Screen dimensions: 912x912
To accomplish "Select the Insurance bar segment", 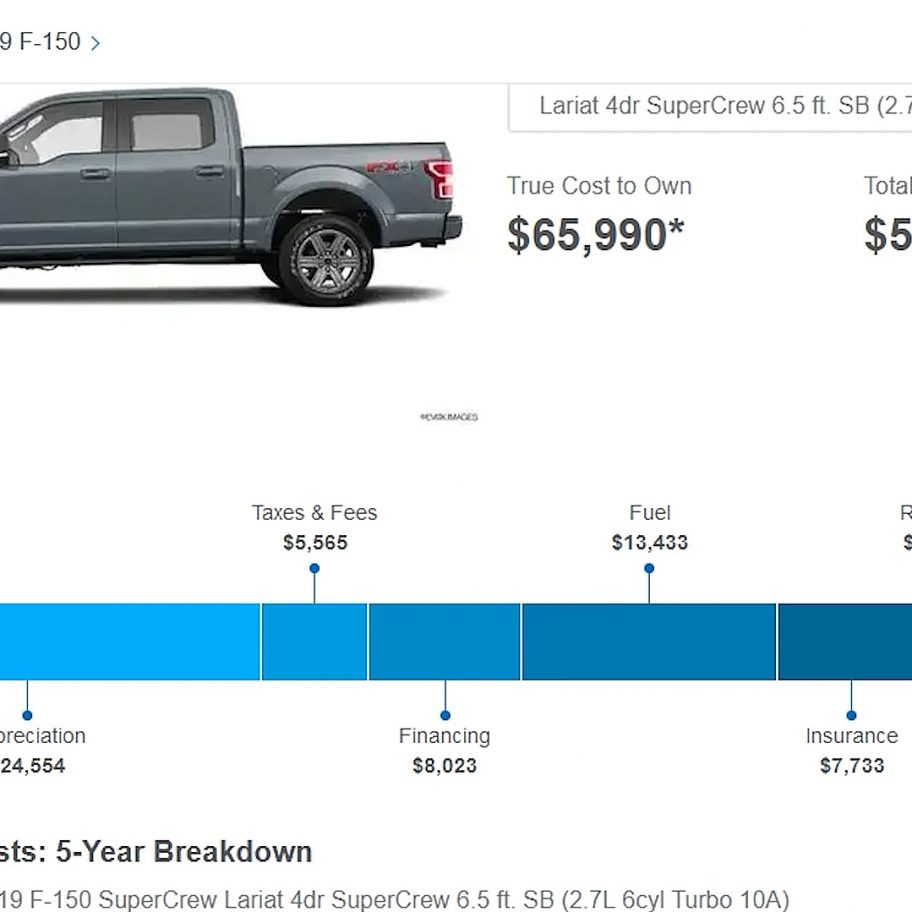I will (x=845, y=642).
